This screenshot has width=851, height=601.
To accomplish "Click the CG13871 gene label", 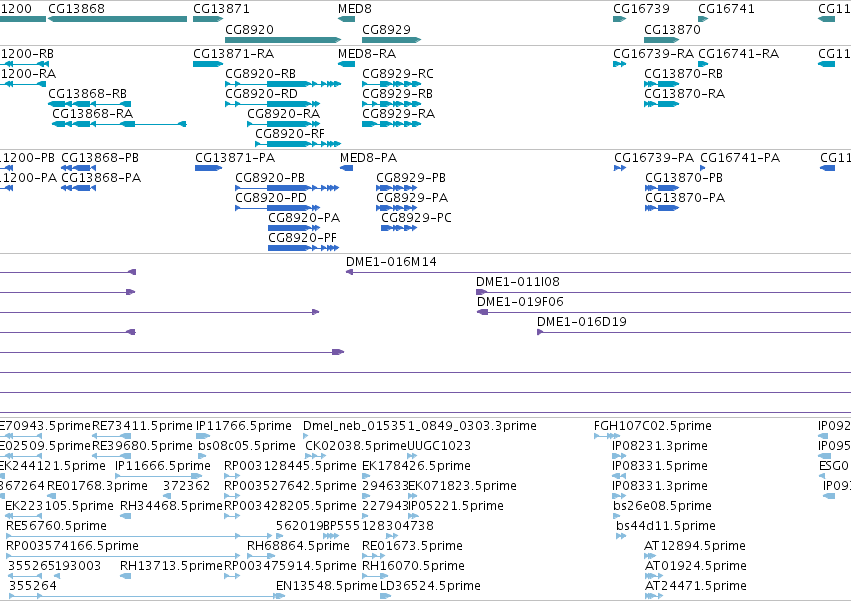I will point(221,9).
